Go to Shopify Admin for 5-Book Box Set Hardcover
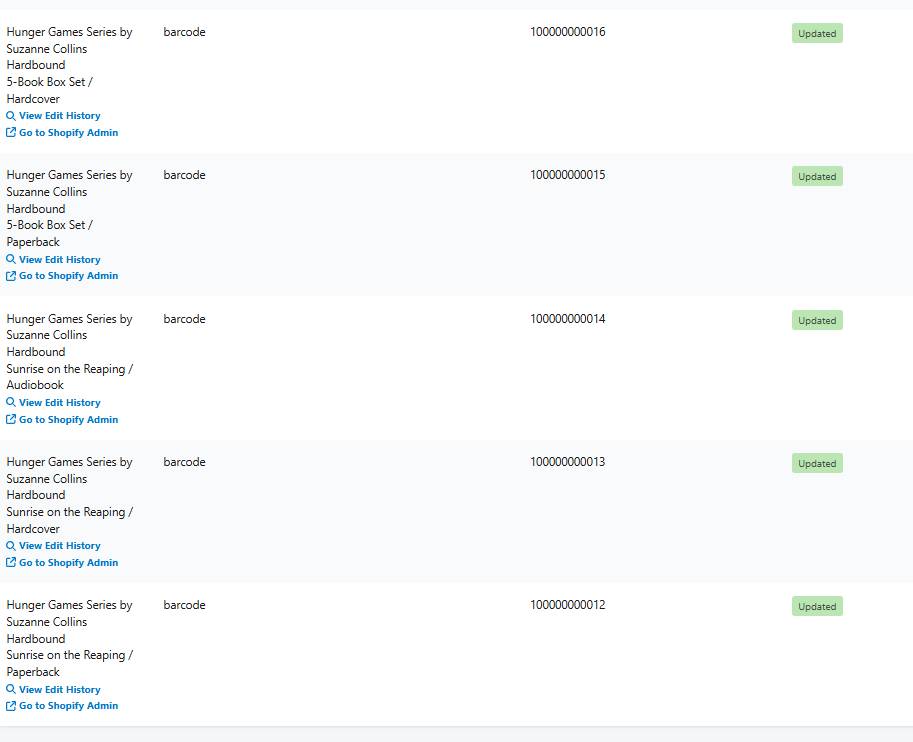 [68, 133]
